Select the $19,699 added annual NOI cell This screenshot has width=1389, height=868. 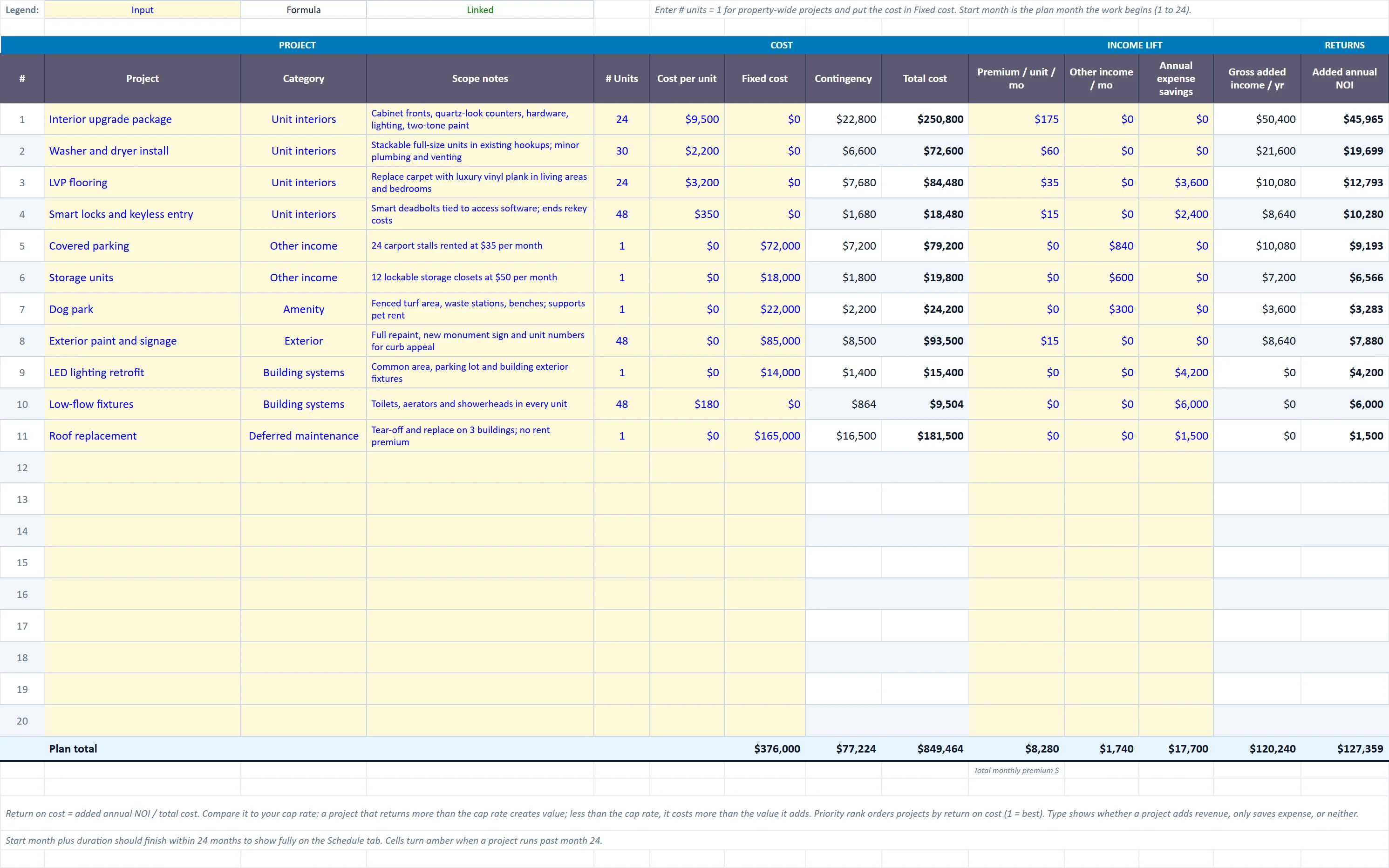1344,150
